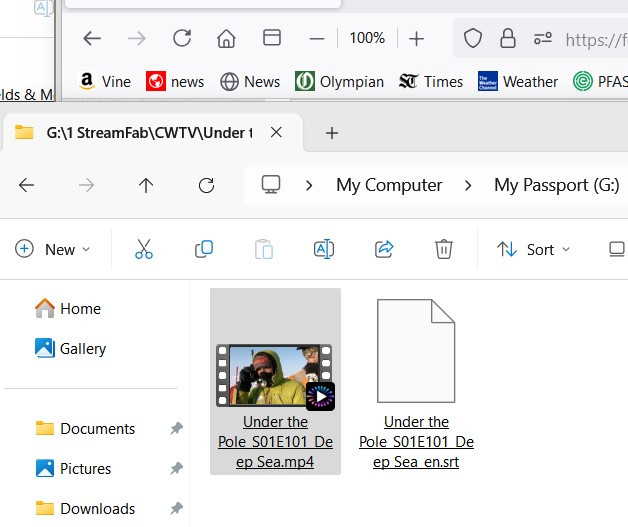Open the Sort dropdown
Viewport: 628px width, 527px height.
[533, 249]
